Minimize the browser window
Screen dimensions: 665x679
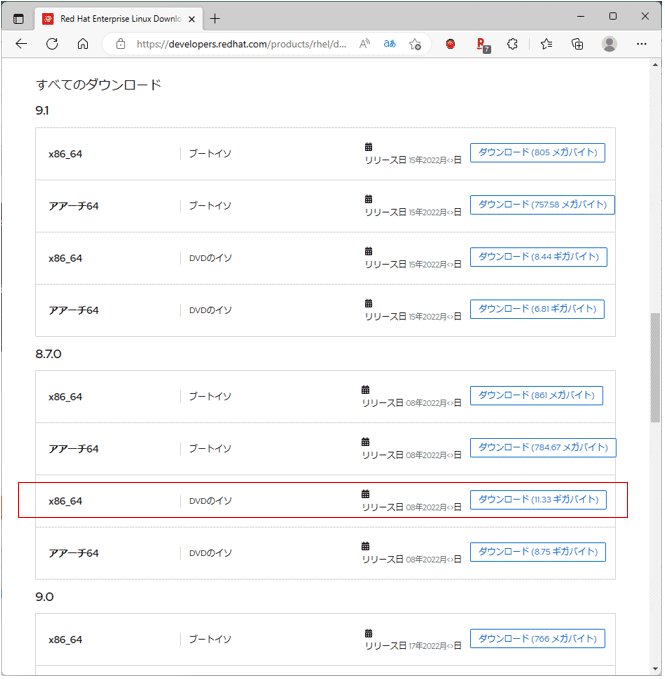pos(581,16)
